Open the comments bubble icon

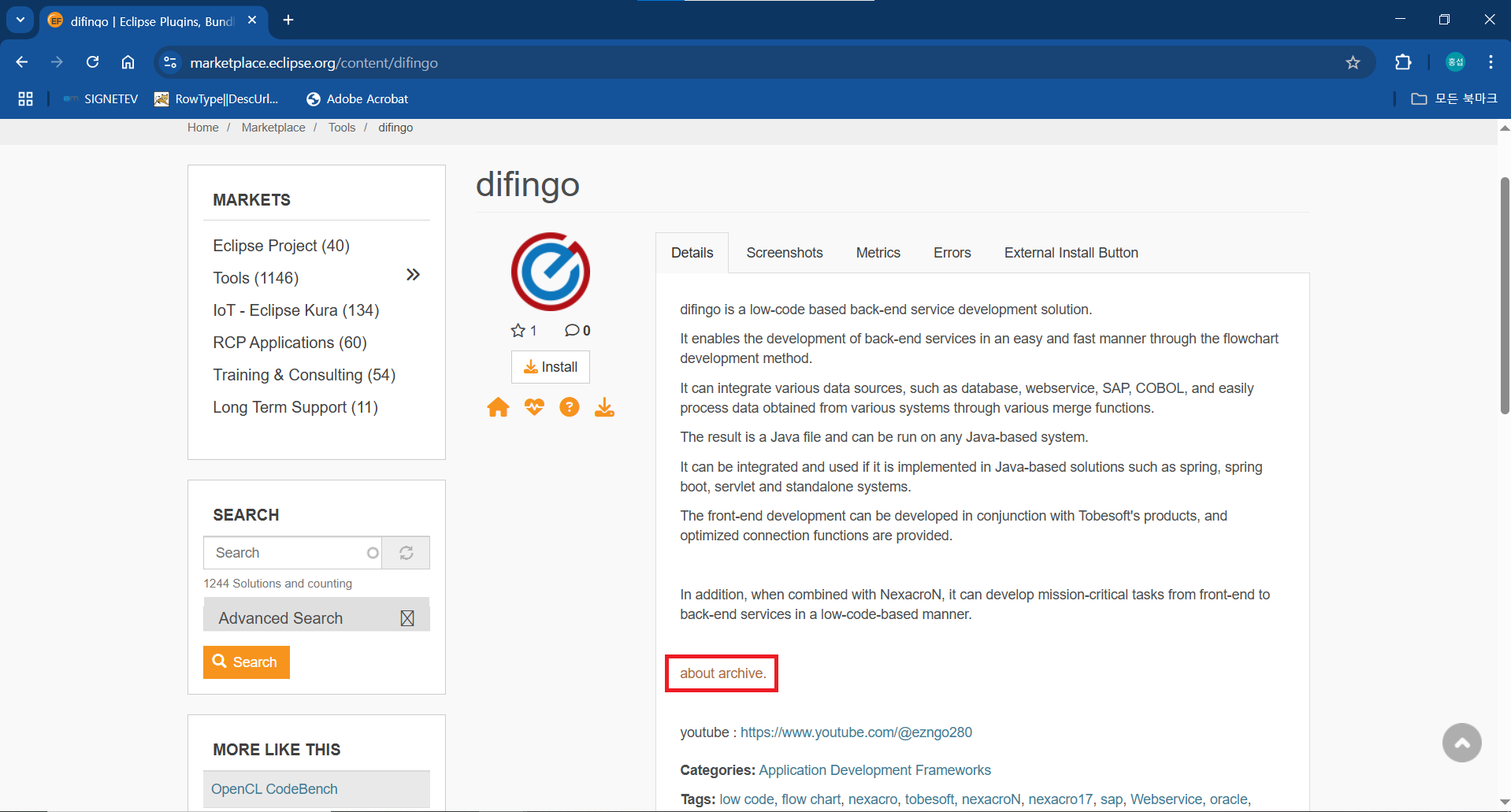[x=572, y=331]
